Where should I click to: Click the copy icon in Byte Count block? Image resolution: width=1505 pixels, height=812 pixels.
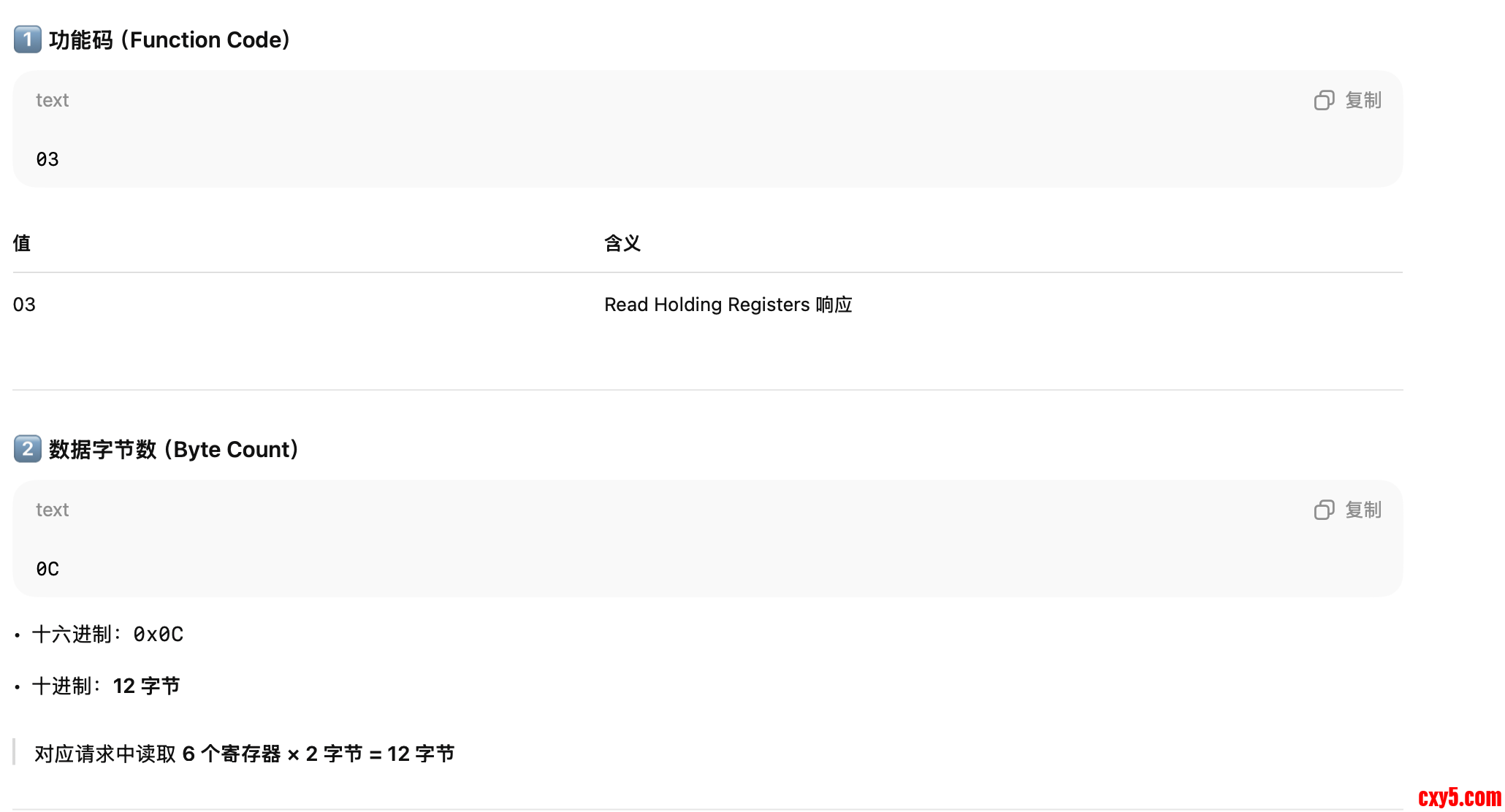[x=1324, y=510]
